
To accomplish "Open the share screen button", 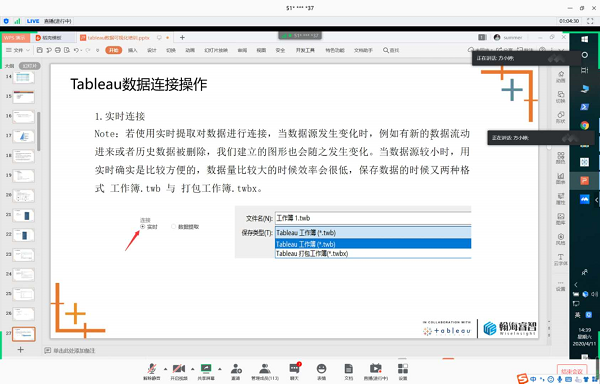I will point(206,369).
